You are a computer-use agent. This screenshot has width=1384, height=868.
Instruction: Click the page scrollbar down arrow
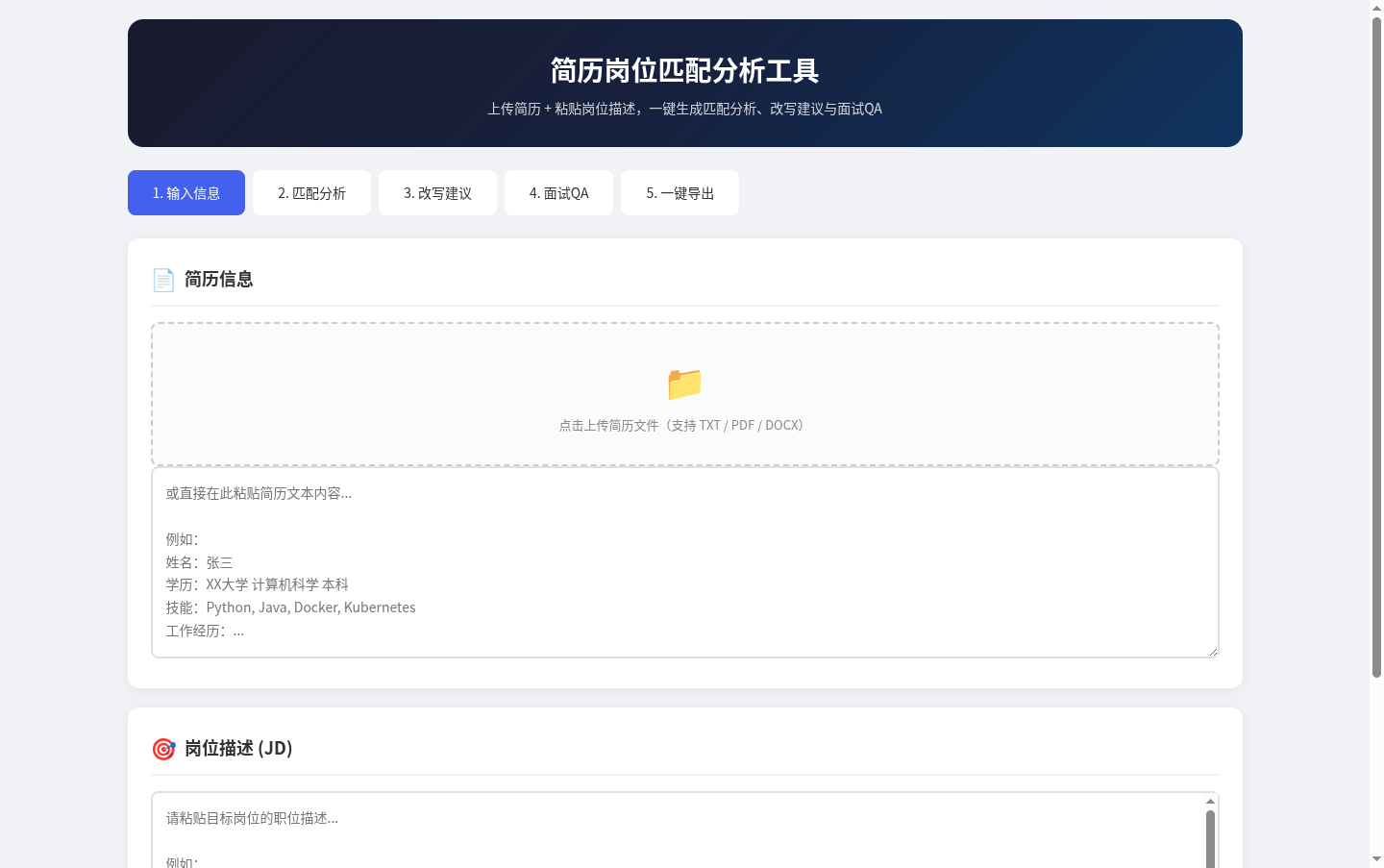coord(1376,859)
